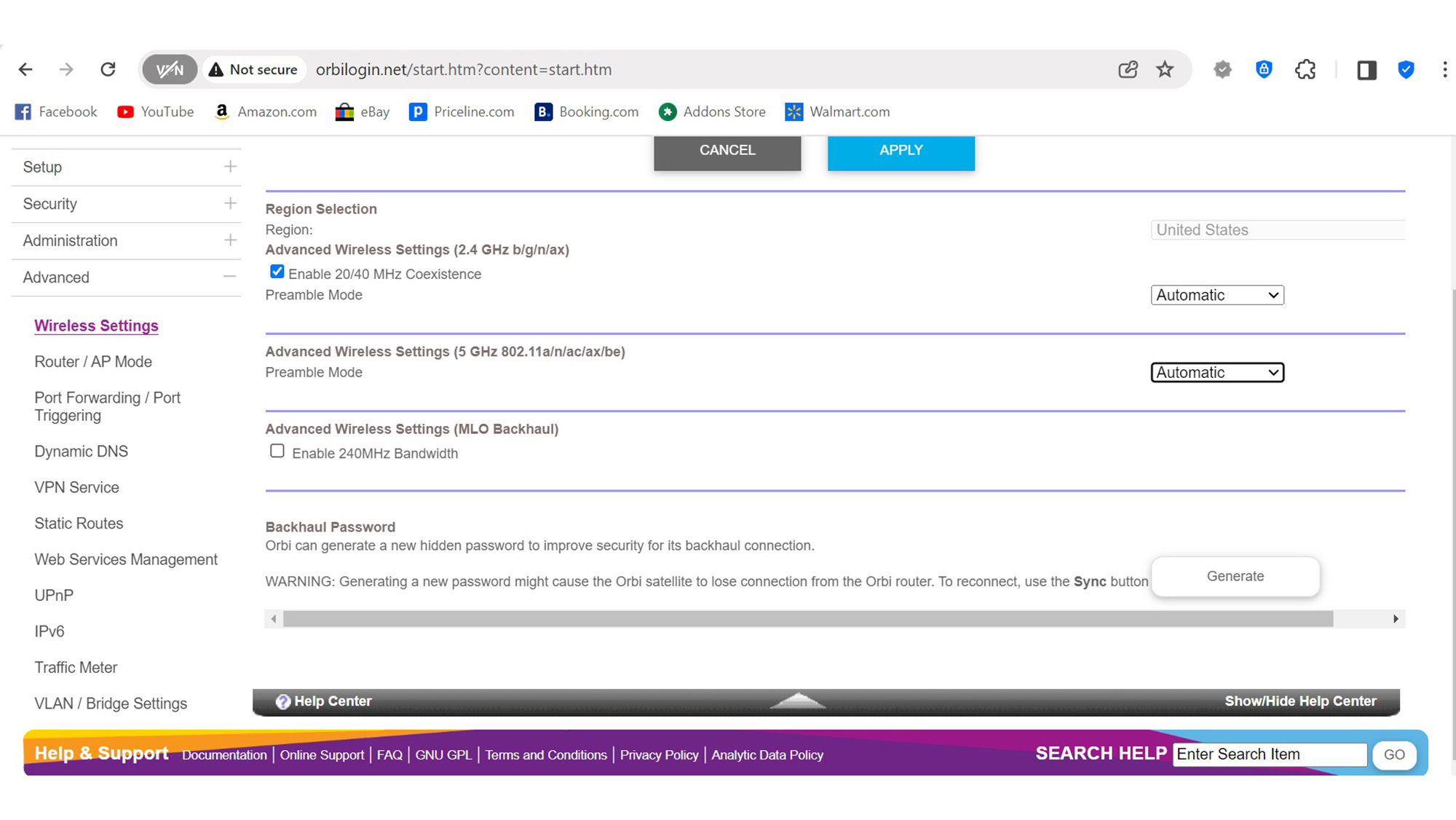Click the horizontal scrollbar right arrow
The image size is (1456, 820).
click(x=1395, y=619)
